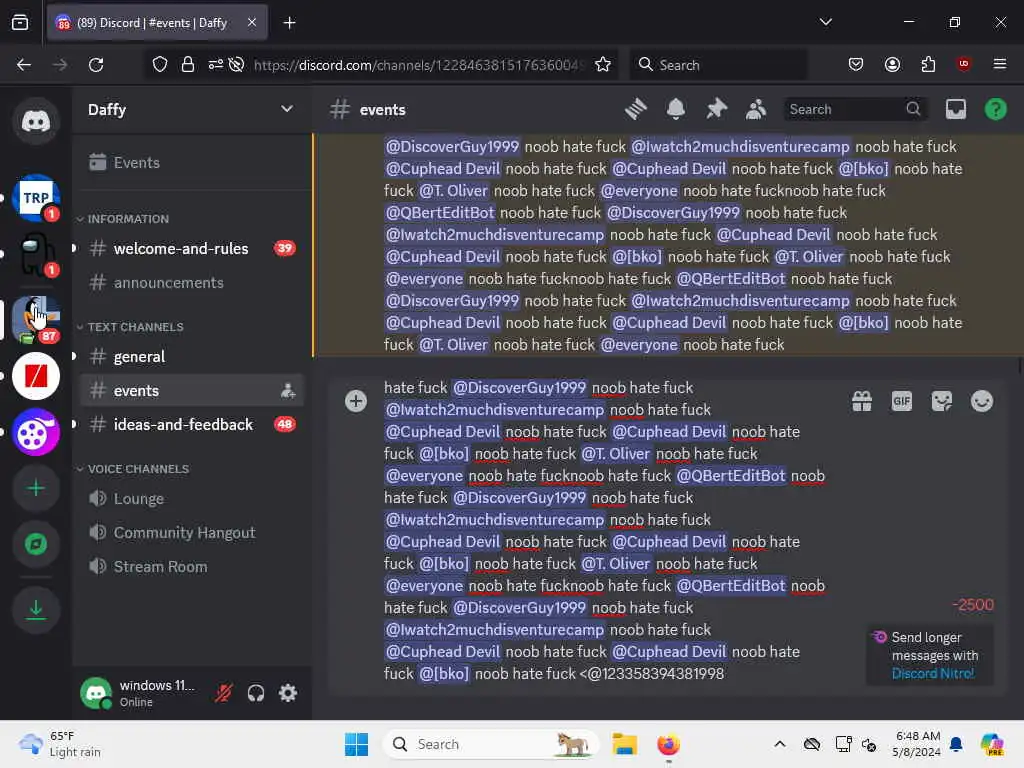Open the gift Nitro icon in message bar
The width and height of the screenshot is (1024, 768).
[x=862, y=401]
